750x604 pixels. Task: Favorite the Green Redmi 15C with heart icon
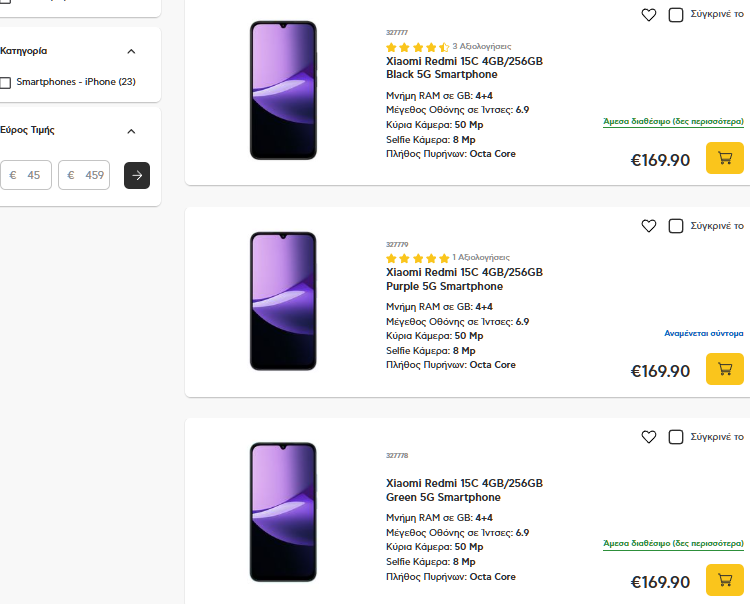point(649,437)
